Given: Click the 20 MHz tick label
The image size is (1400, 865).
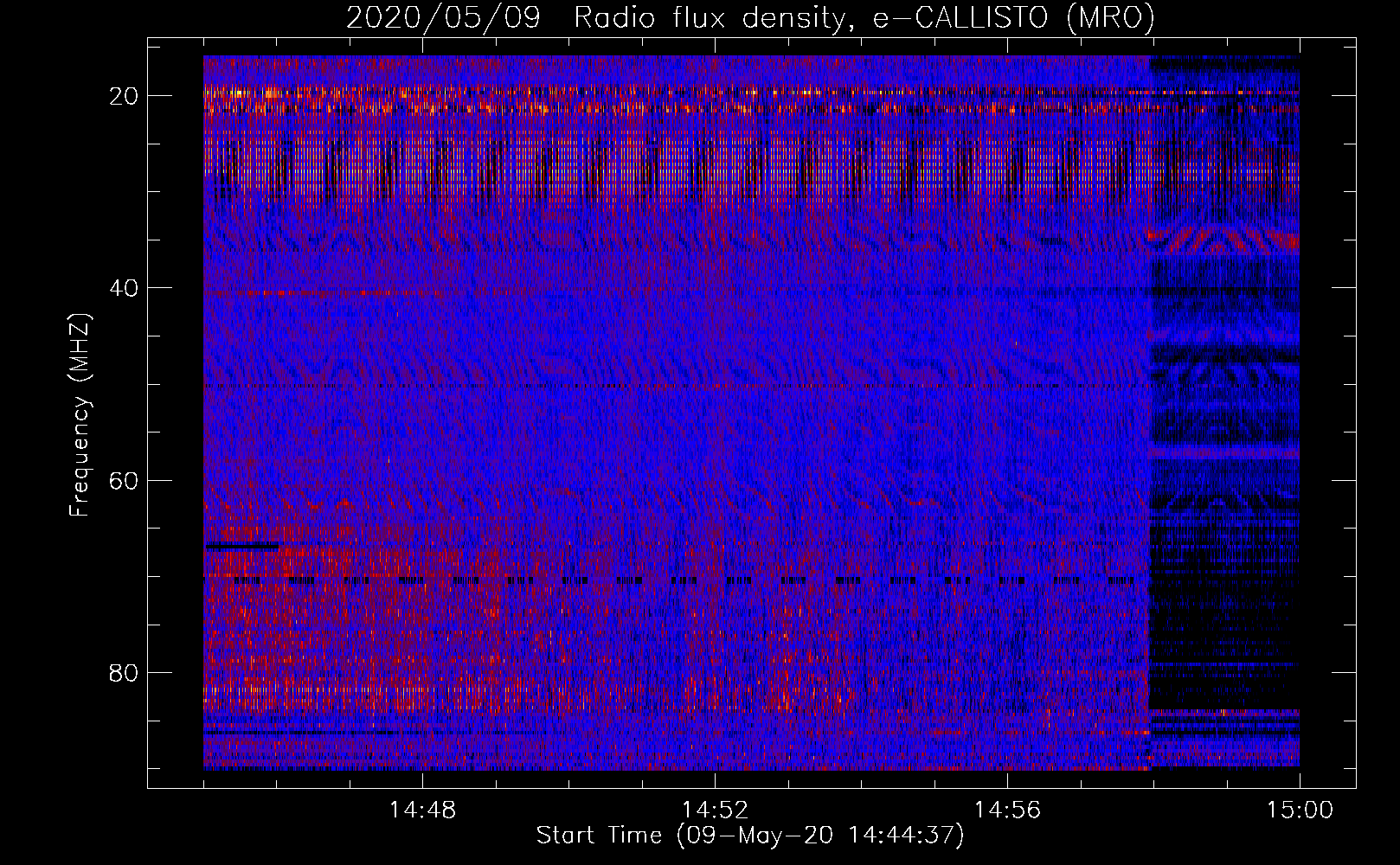Looking at the screenshot, I should [x=125, y=95].
